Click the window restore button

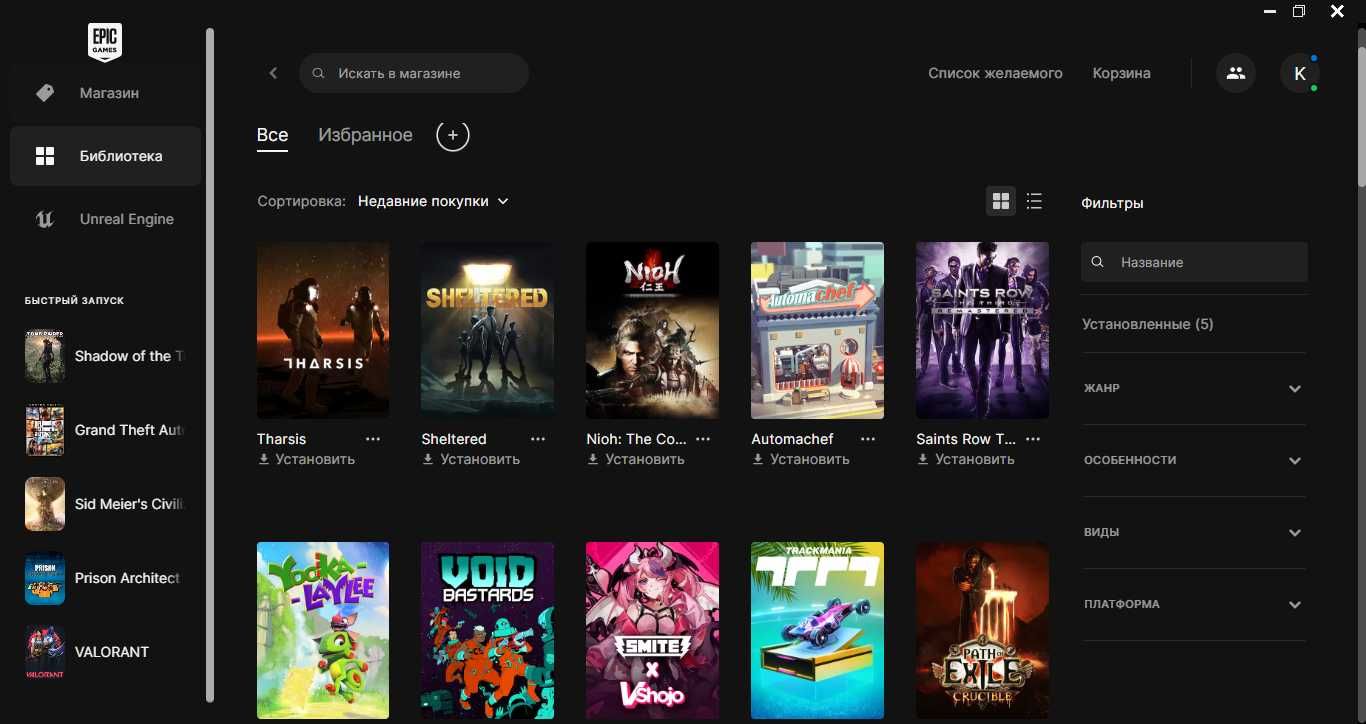point(1299,11)
